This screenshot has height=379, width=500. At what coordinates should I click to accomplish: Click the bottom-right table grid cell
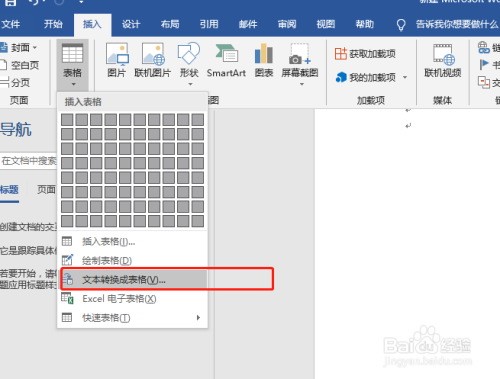(198, 221)
